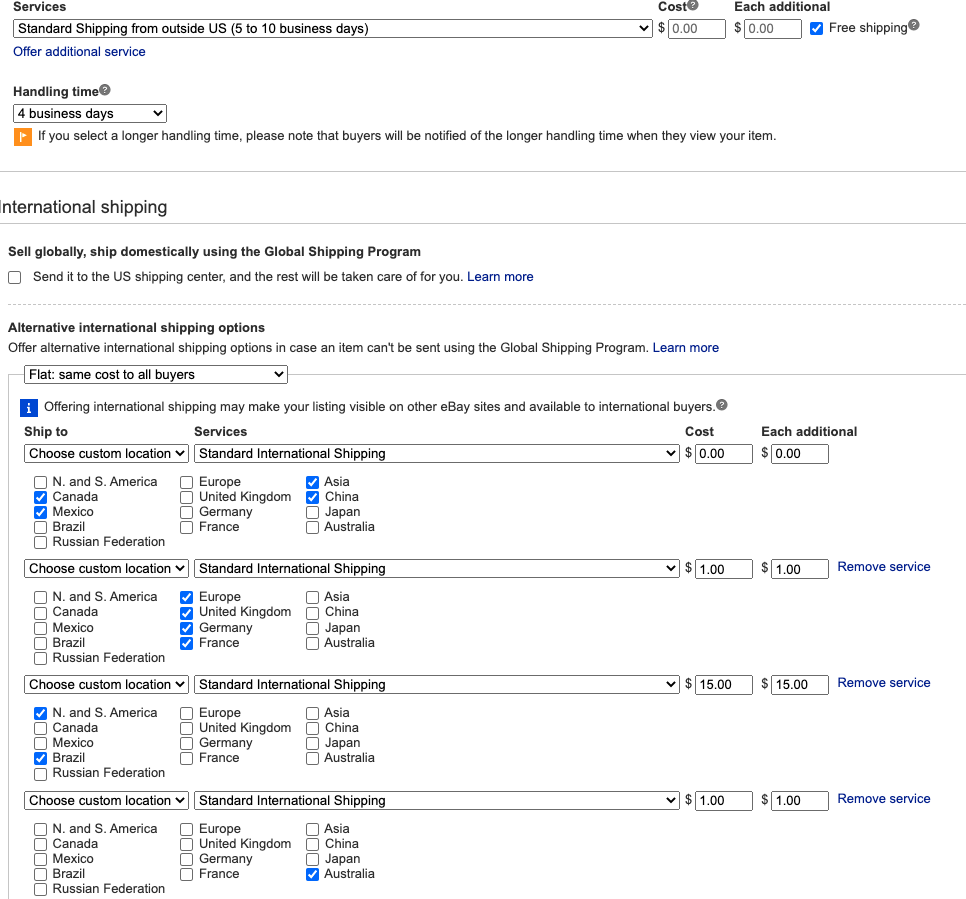966x899 pixels.
Task: Click the Offer additional service link
Action: pos(79,52)
